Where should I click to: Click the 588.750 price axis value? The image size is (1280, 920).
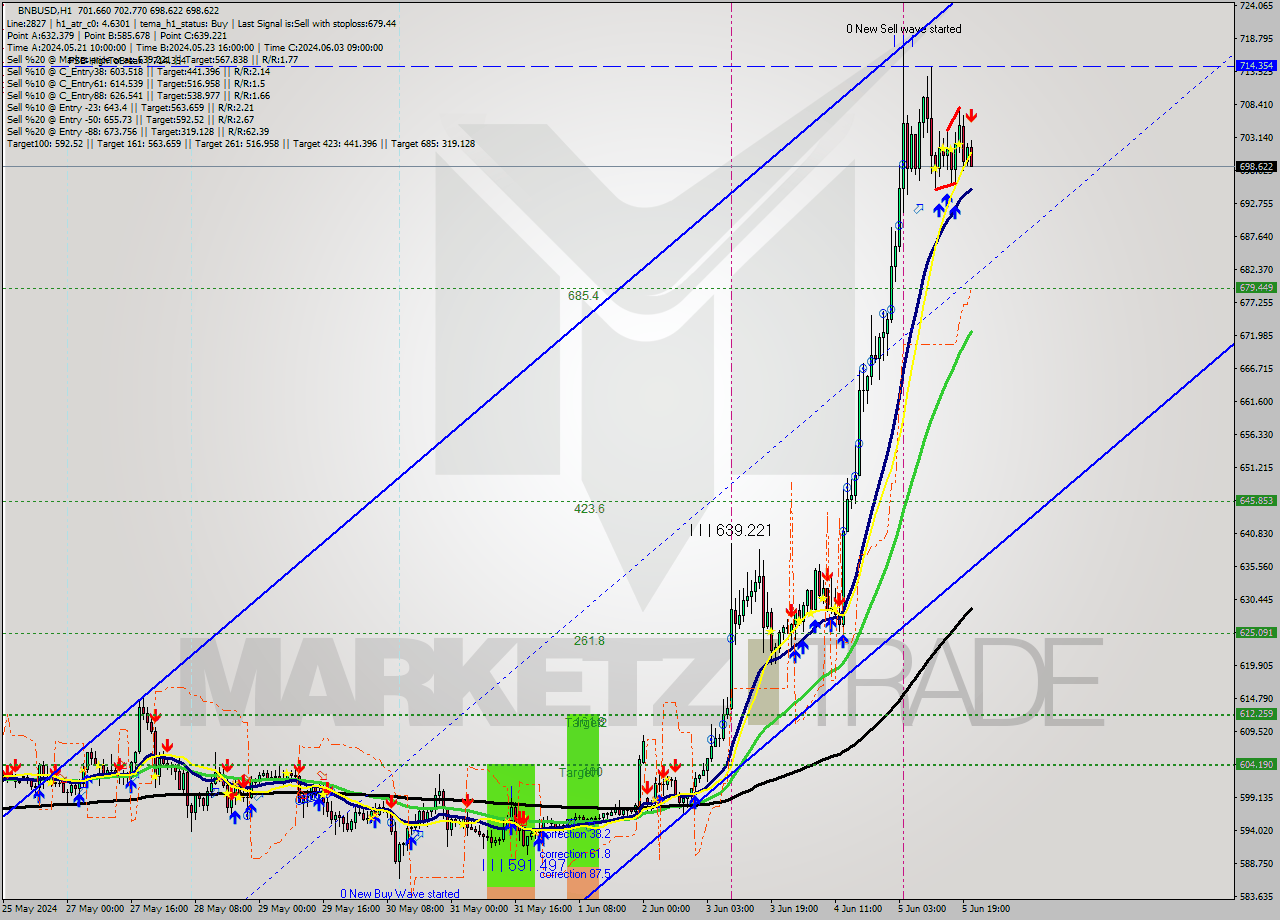[x=1256, y=863]
